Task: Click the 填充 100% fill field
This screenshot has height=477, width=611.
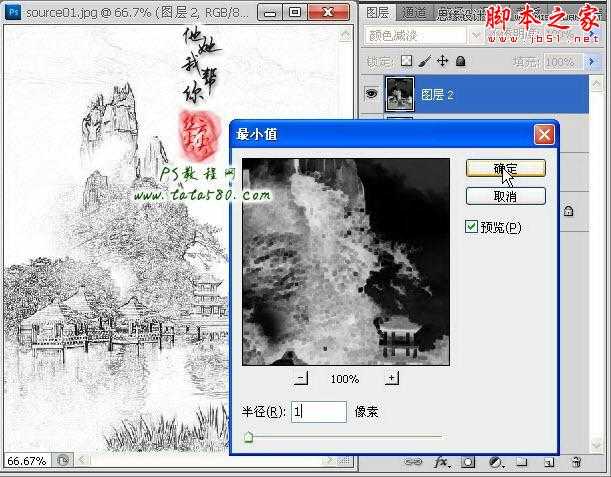Action: (563, 62)
